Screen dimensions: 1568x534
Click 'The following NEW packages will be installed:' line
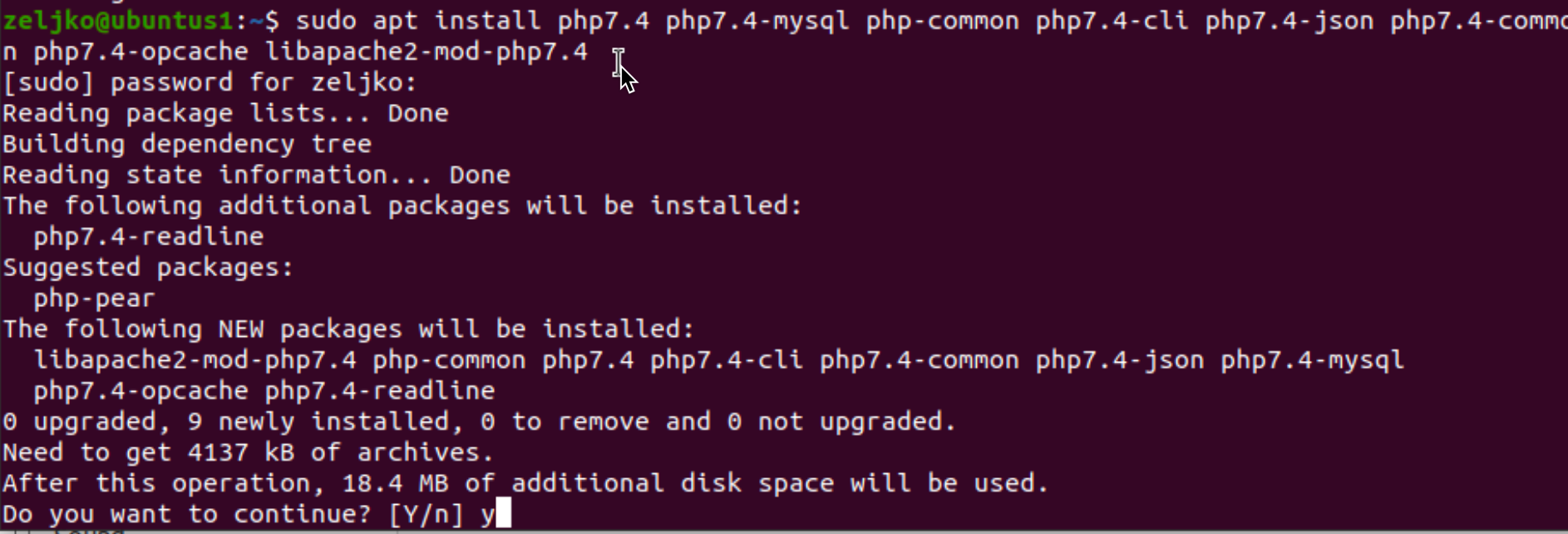click(348, 329)
